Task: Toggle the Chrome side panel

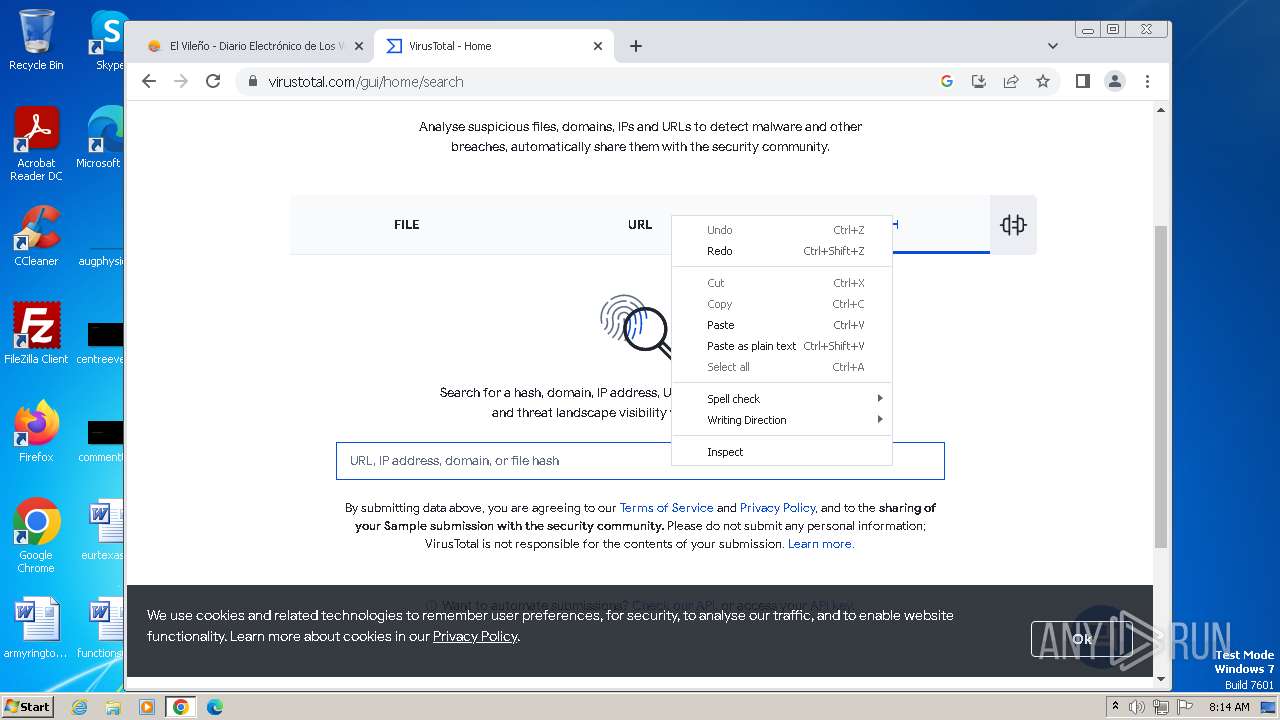Action: [x=1082, y=81]
